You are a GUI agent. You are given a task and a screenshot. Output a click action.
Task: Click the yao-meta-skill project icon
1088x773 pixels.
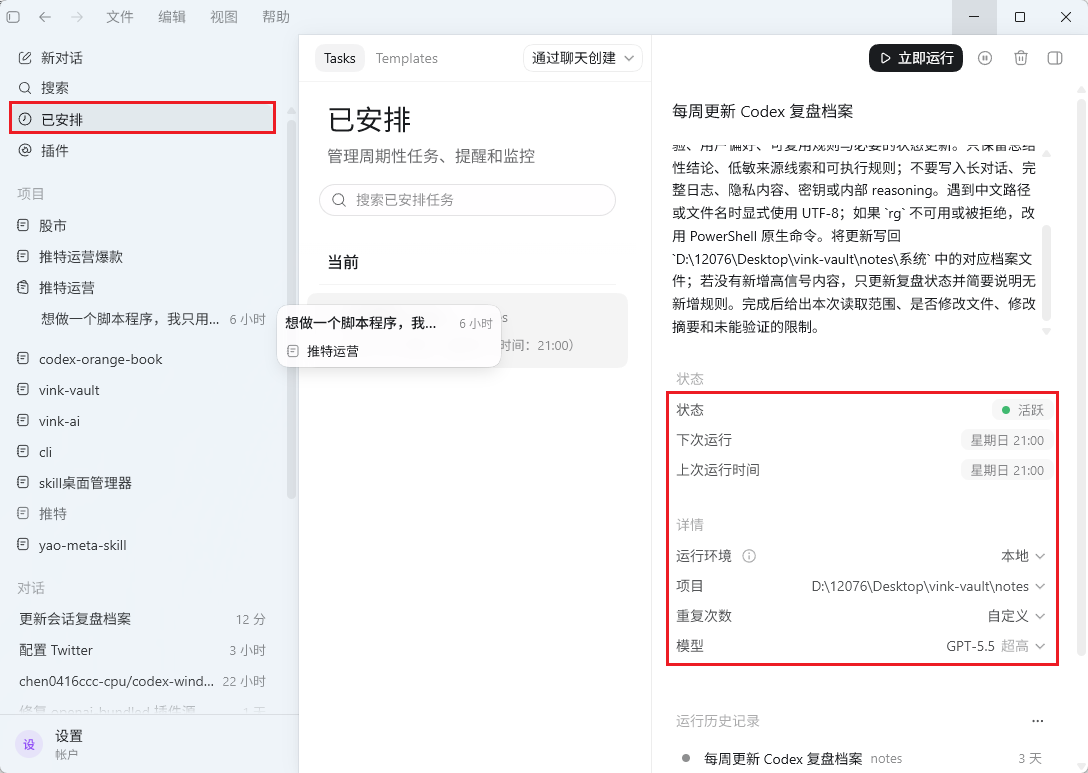[x=23, y=545]
